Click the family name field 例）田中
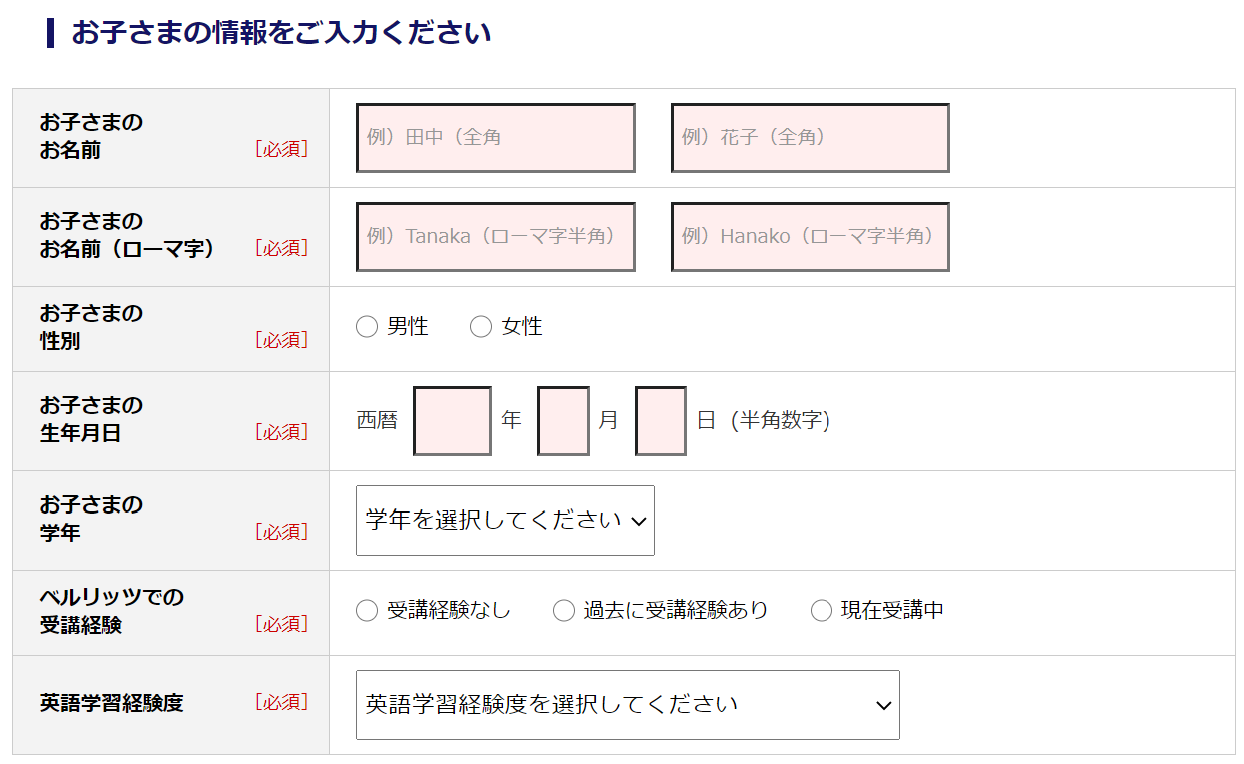 tap(496, 138)
